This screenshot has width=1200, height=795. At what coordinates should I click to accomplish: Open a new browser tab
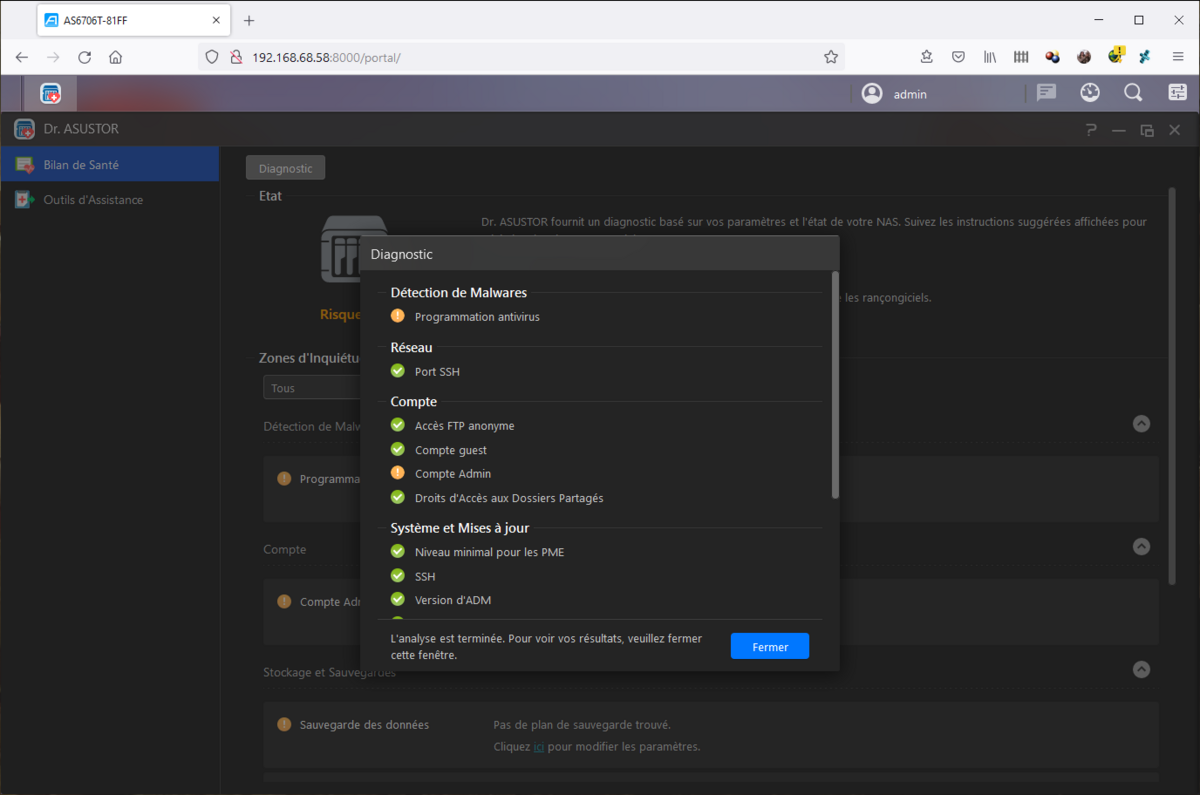249,20
